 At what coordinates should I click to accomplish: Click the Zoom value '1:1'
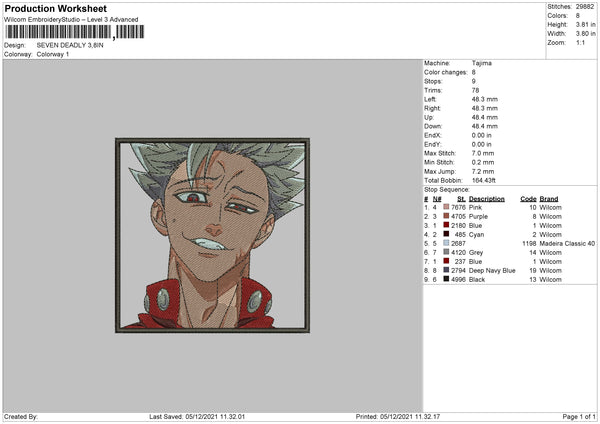coord(580,42)
